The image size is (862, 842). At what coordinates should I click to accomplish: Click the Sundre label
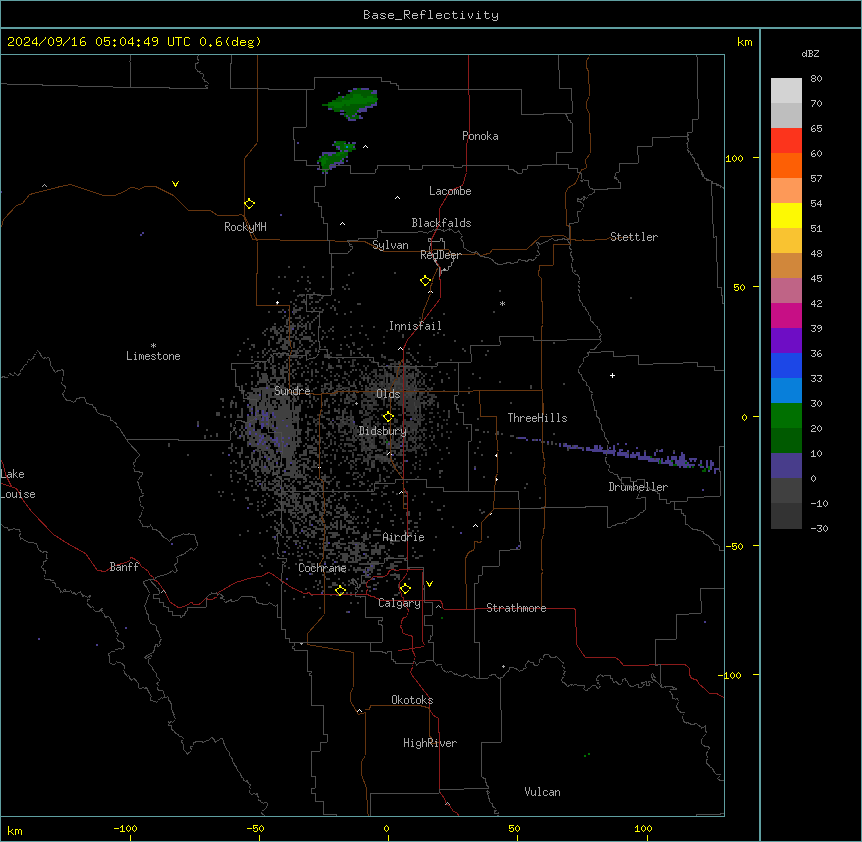tap(292, 391)
